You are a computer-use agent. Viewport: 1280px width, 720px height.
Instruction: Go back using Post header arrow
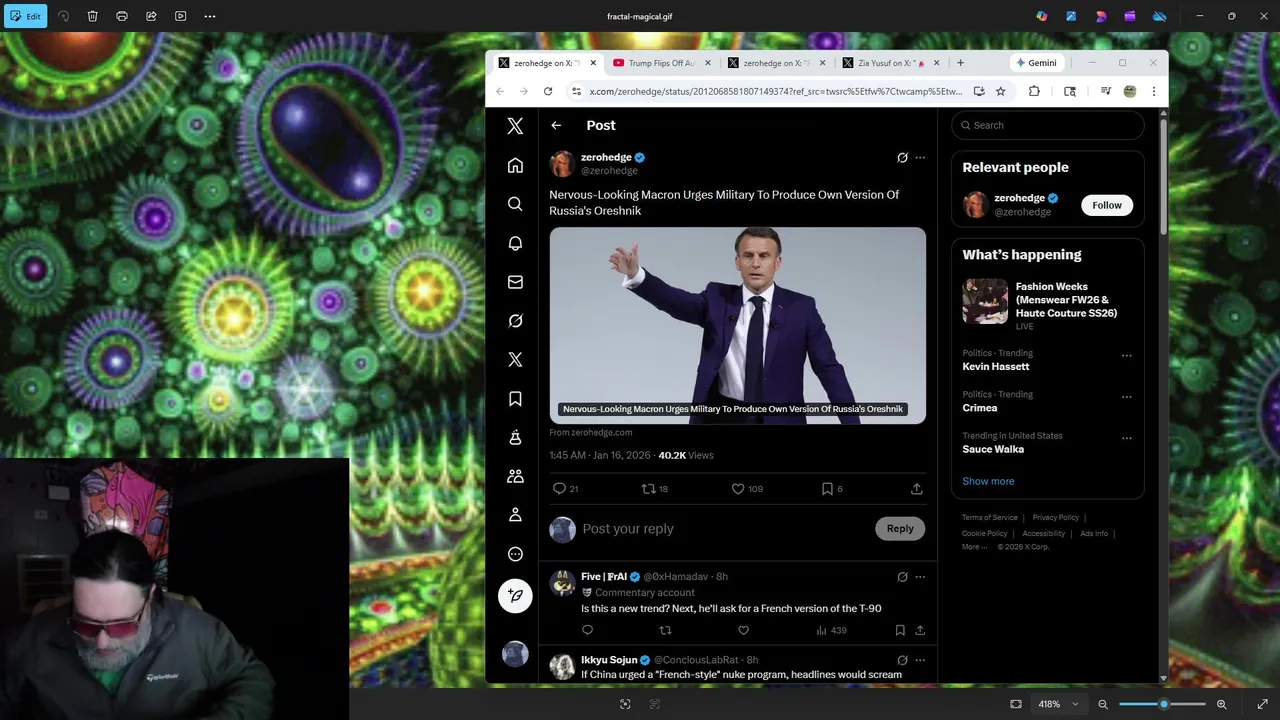556,125
